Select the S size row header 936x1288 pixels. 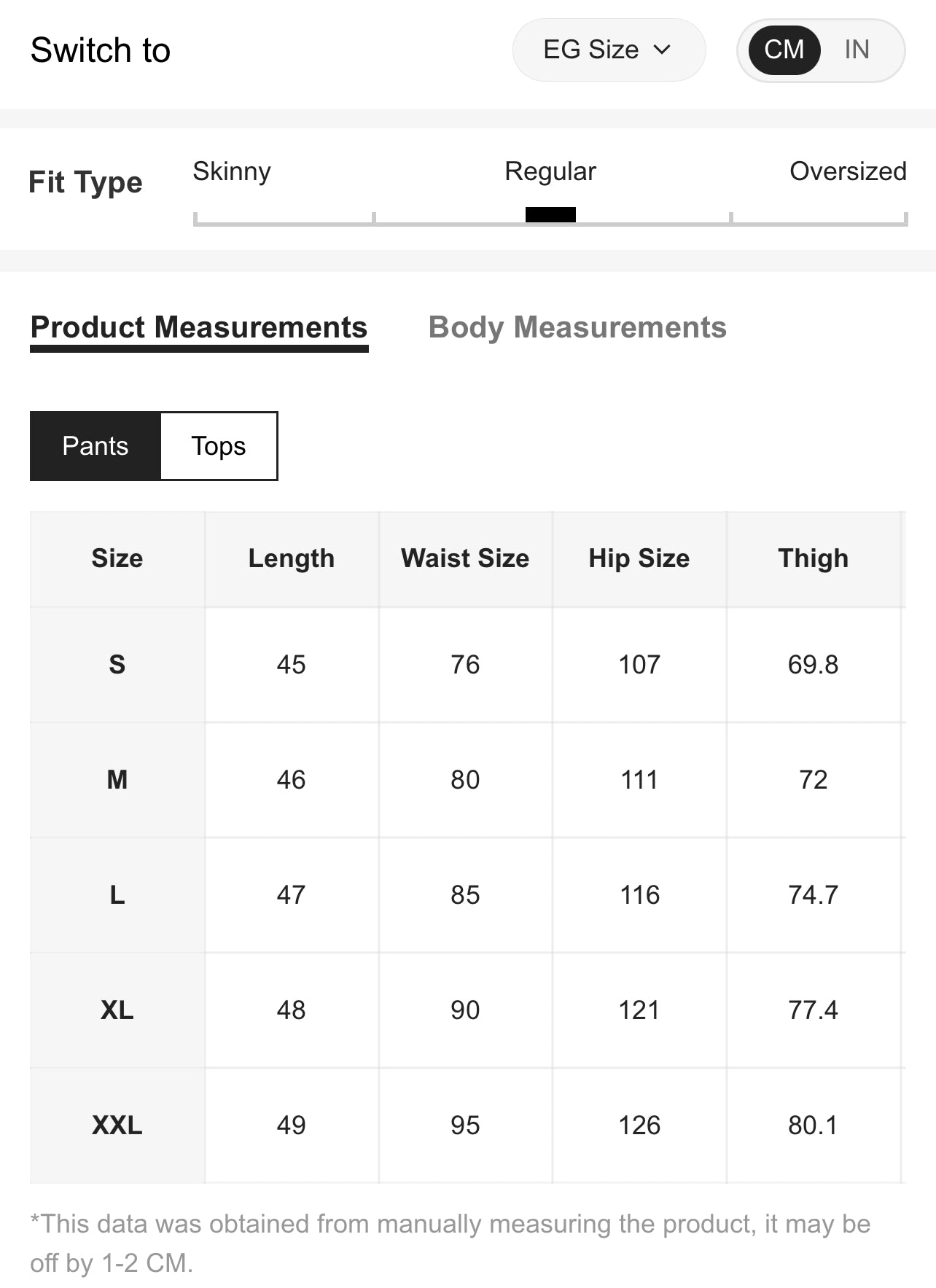117,665
